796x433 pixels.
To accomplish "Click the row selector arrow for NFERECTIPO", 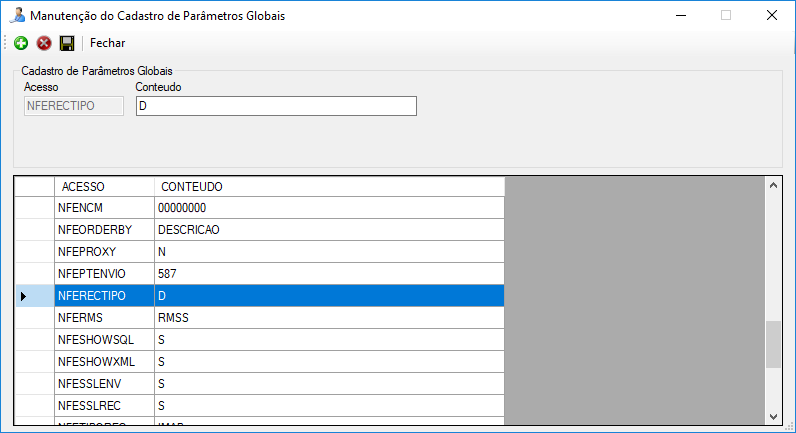I will 24,296.
